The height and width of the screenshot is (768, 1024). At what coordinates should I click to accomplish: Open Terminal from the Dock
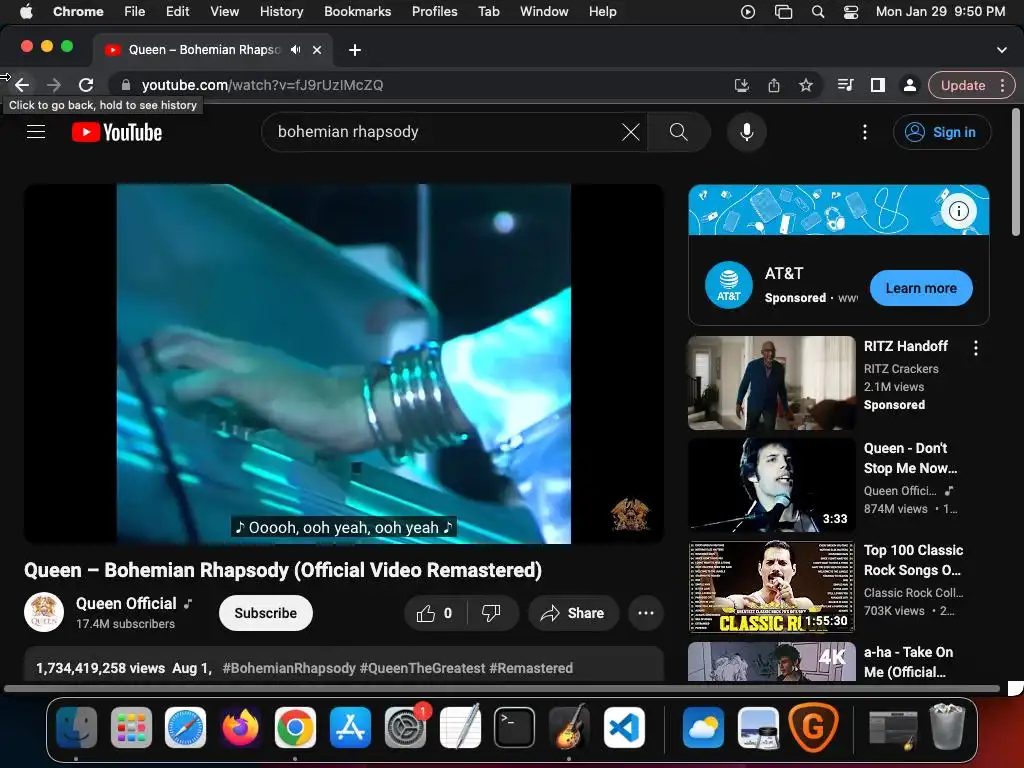514,727
